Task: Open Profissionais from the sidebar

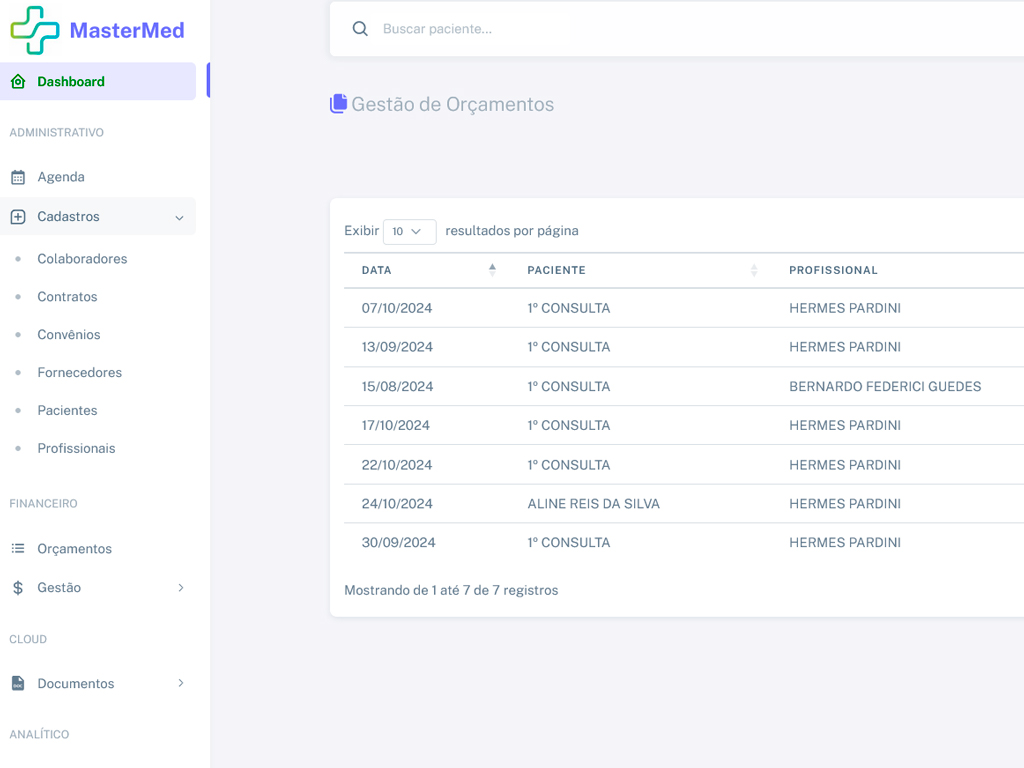Action: point(76,449)
